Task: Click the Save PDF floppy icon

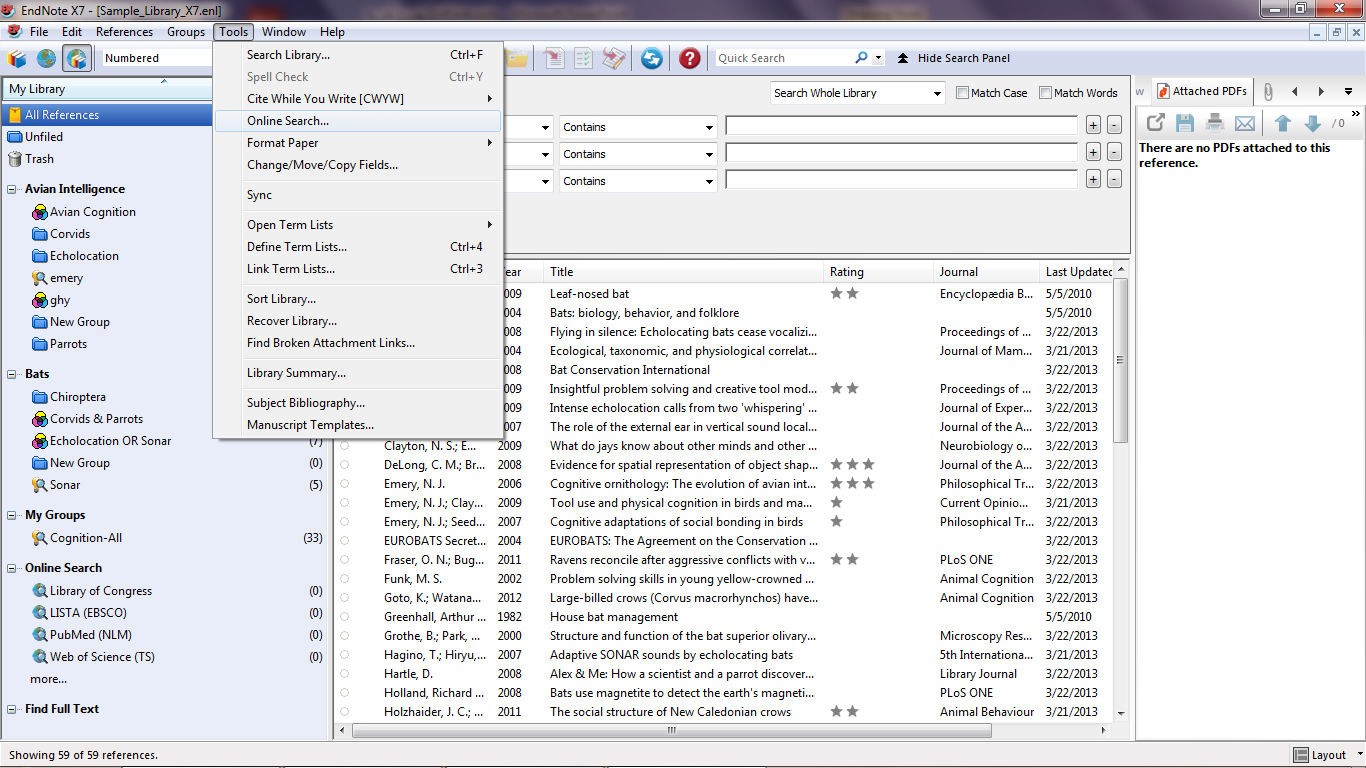Action: coord(1185,123)
